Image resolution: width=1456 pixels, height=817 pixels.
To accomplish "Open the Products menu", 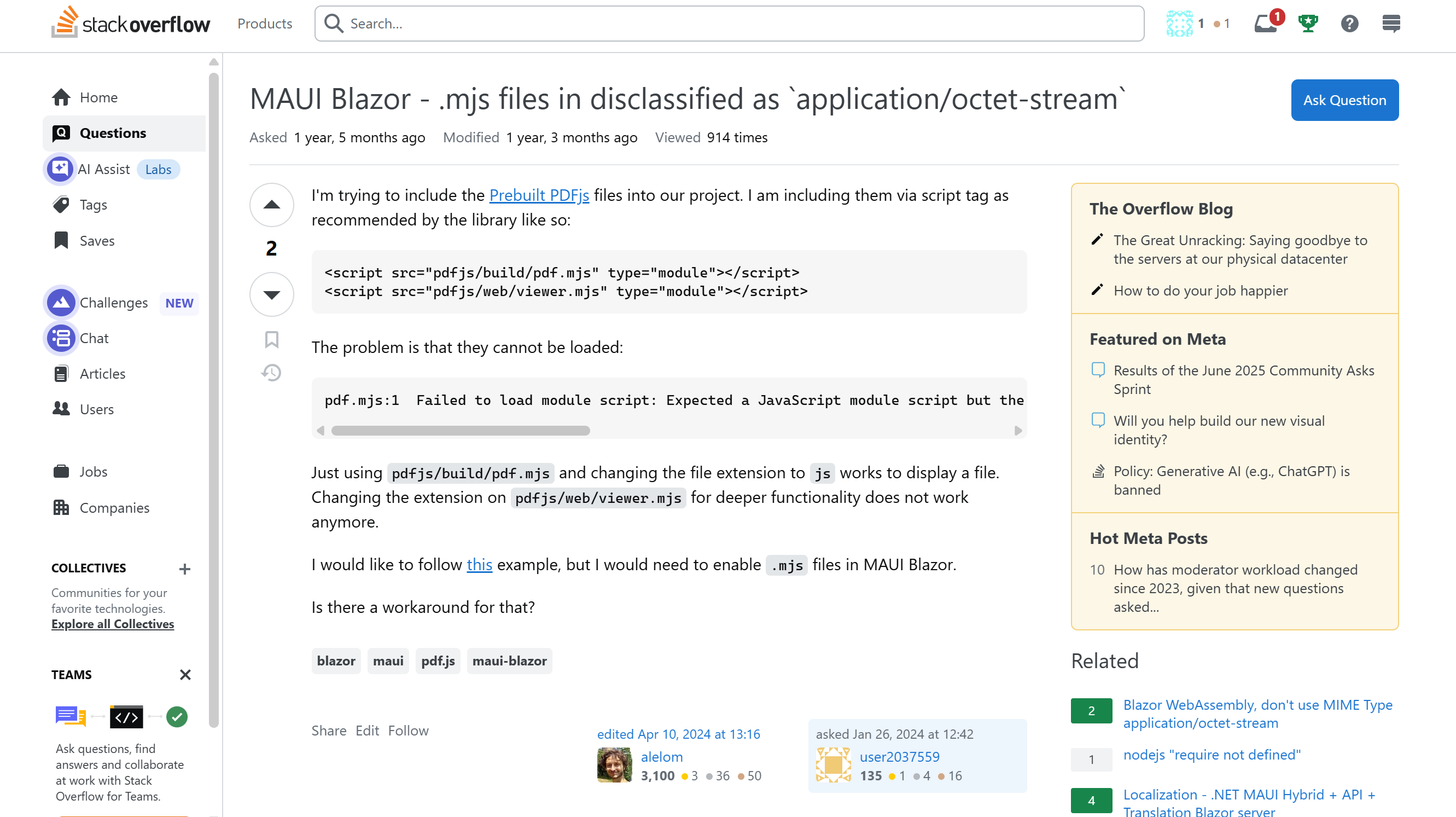I will pos(265,24).
